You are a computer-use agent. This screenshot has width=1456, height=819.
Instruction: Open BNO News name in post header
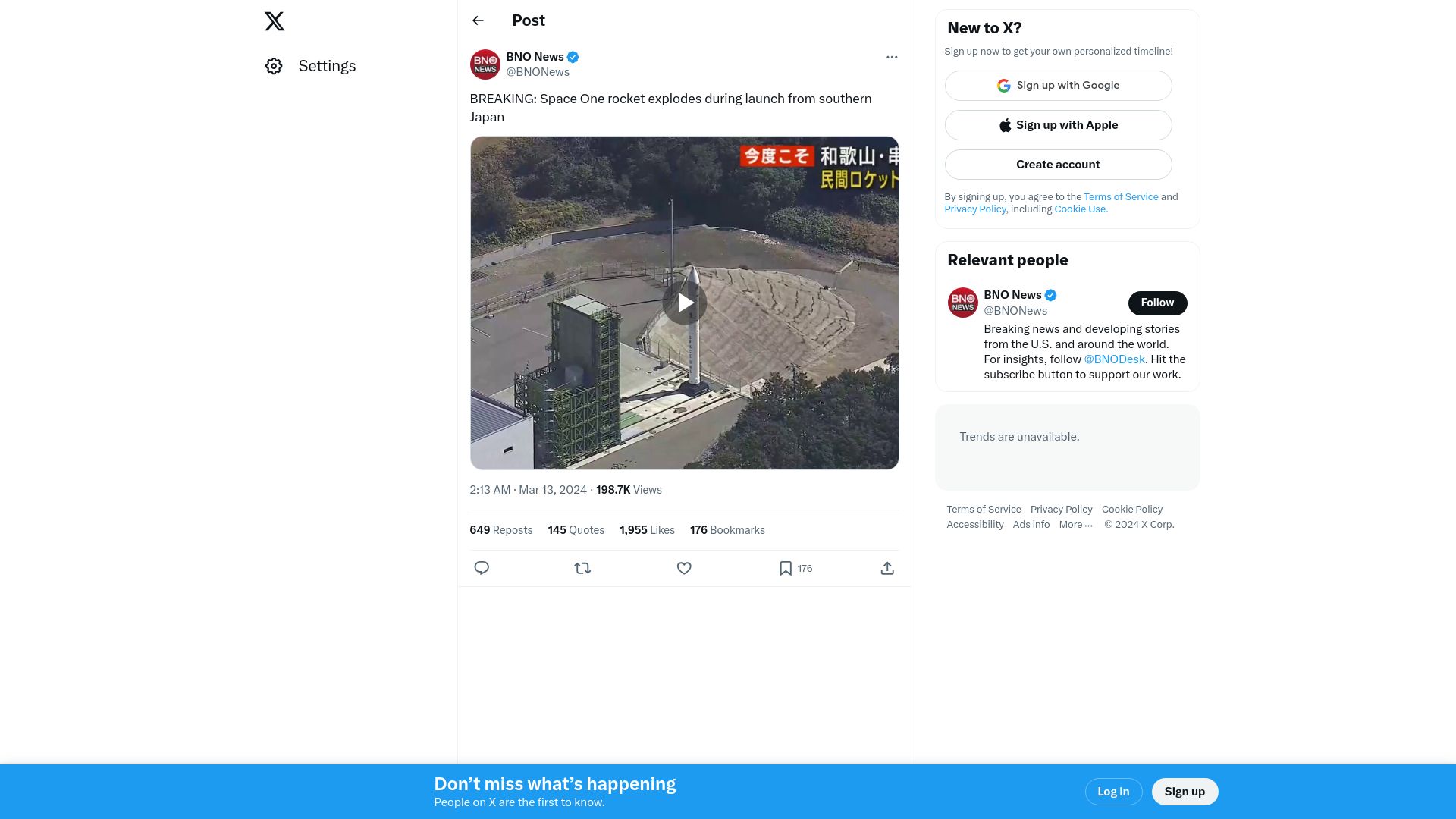pyautogui.click(x=535, y=57)
